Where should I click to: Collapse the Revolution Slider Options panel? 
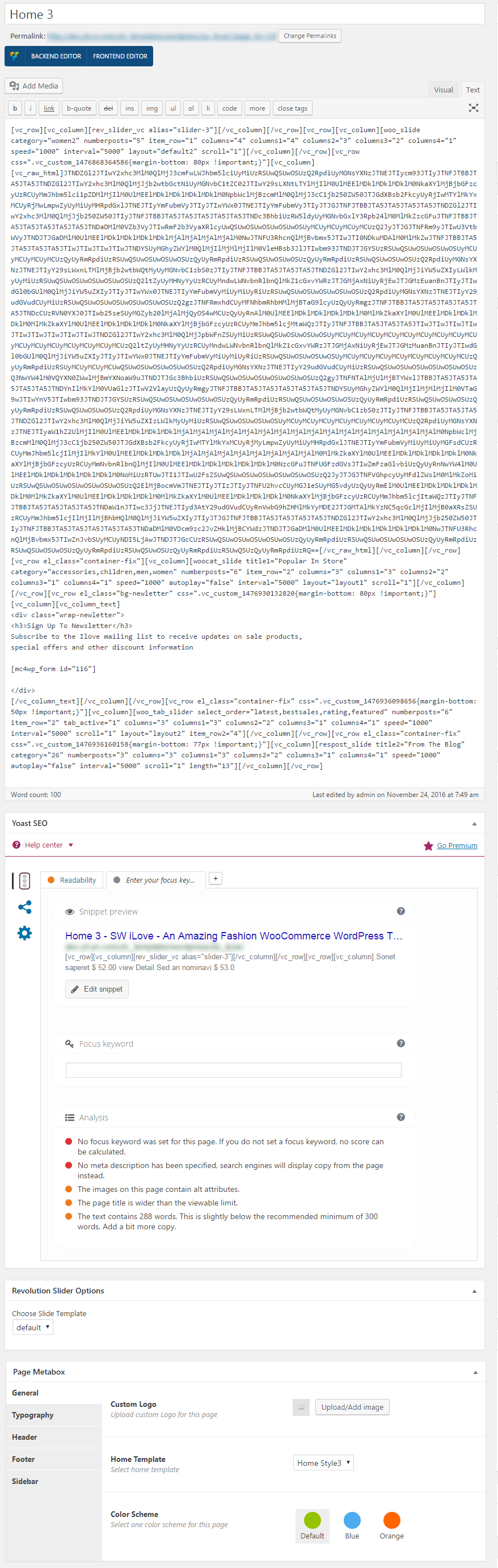coord(474,1291)
